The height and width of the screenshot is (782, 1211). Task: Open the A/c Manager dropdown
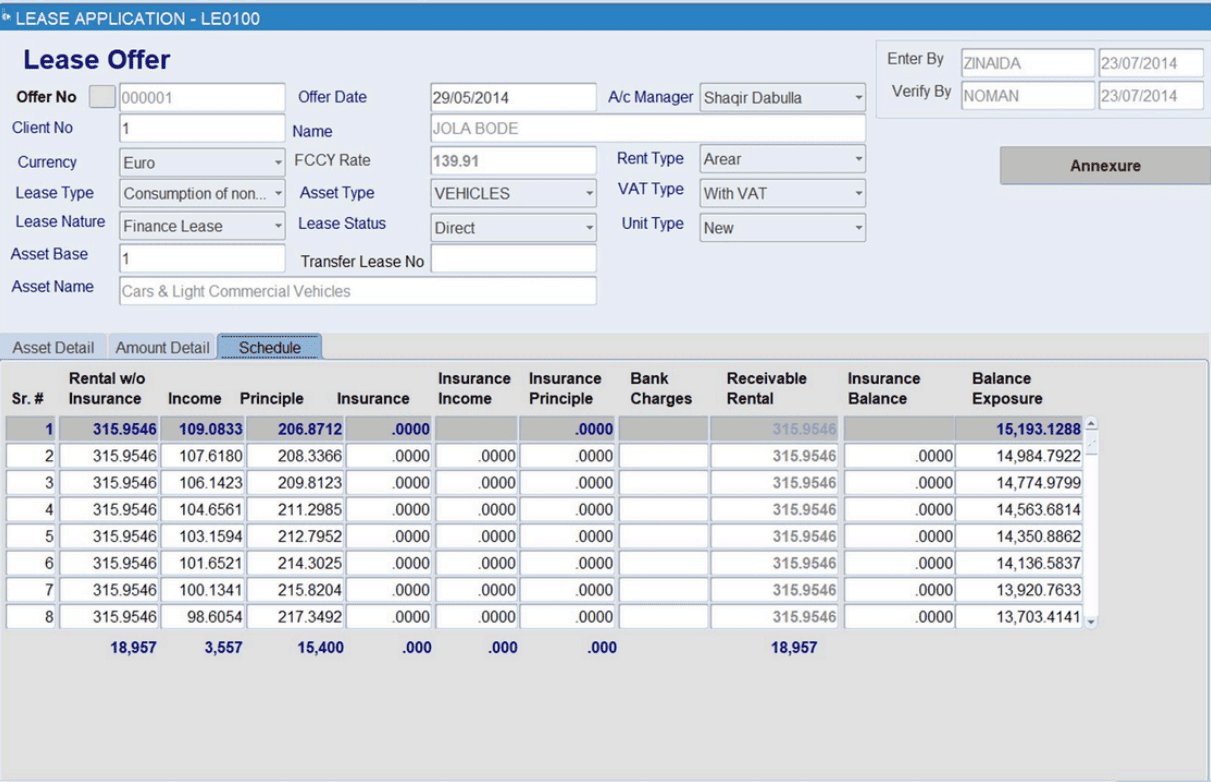(x=856, y=97)
